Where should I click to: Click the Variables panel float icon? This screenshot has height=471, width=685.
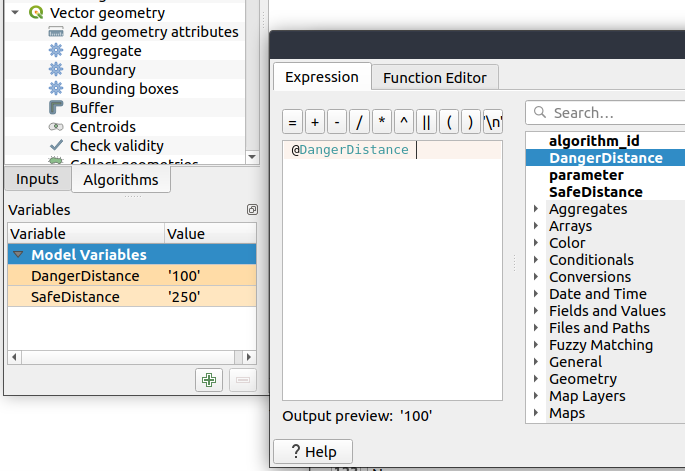point(253,210)
